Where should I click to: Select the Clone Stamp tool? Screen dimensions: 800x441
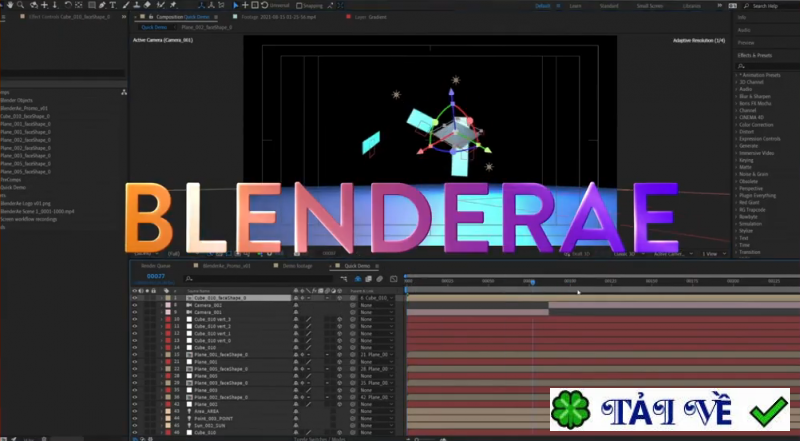click(136, 5)
